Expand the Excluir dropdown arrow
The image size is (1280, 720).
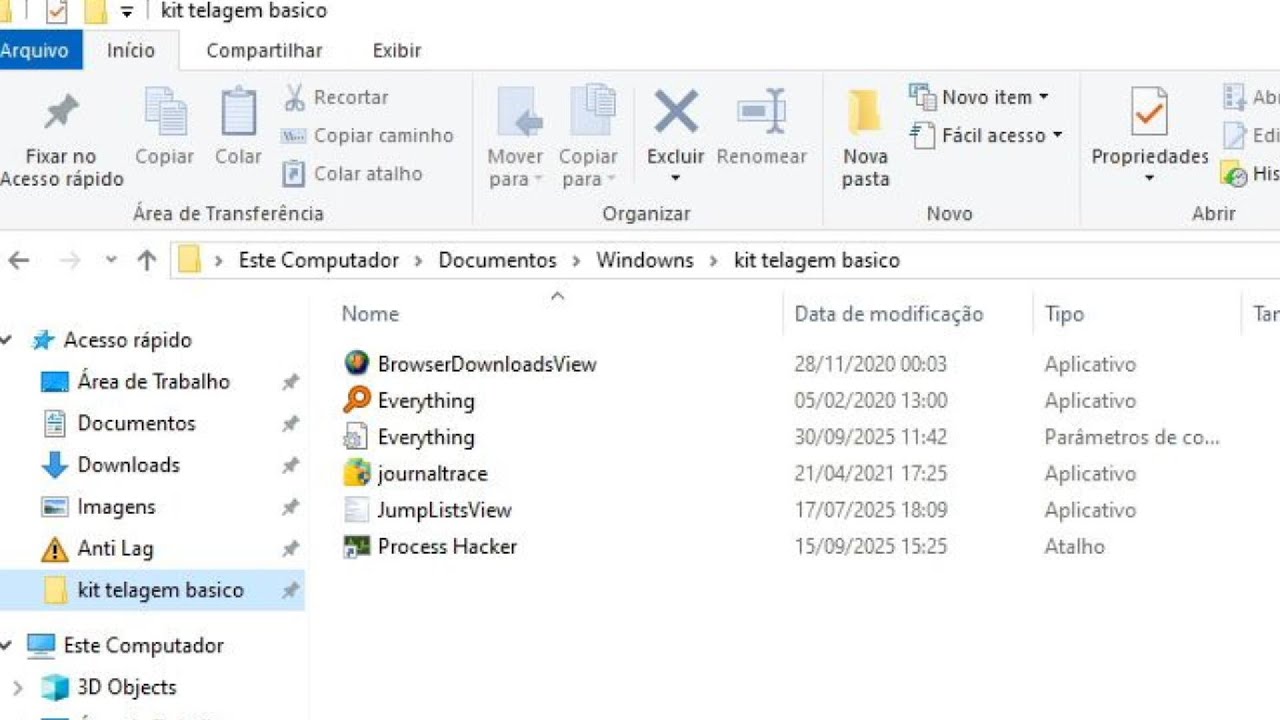tap(675, 179)
